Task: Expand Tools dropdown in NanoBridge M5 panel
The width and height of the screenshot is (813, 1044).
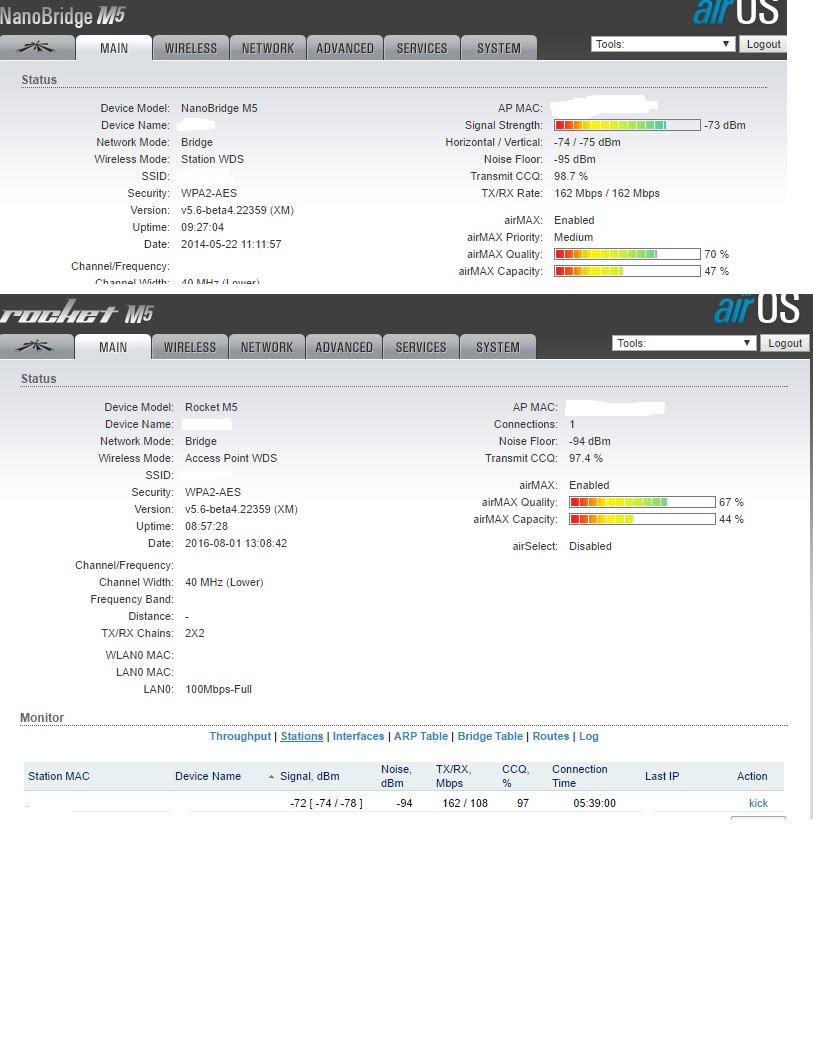Action: (x=663, y=44)
